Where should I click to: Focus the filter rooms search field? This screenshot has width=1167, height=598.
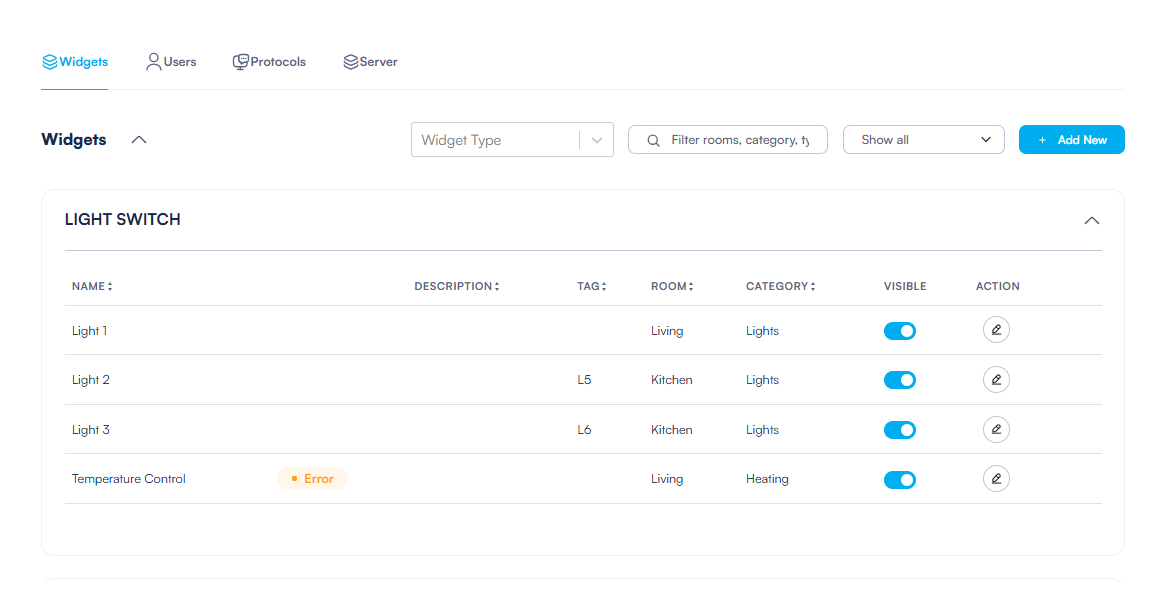click(x=740, y=140)
